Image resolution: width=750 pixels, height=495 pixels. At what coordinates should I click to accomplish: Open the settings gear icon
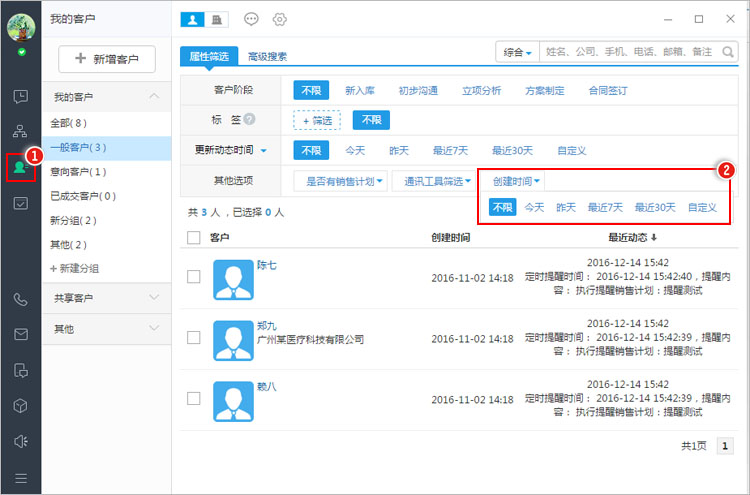(x=279, y=20)
